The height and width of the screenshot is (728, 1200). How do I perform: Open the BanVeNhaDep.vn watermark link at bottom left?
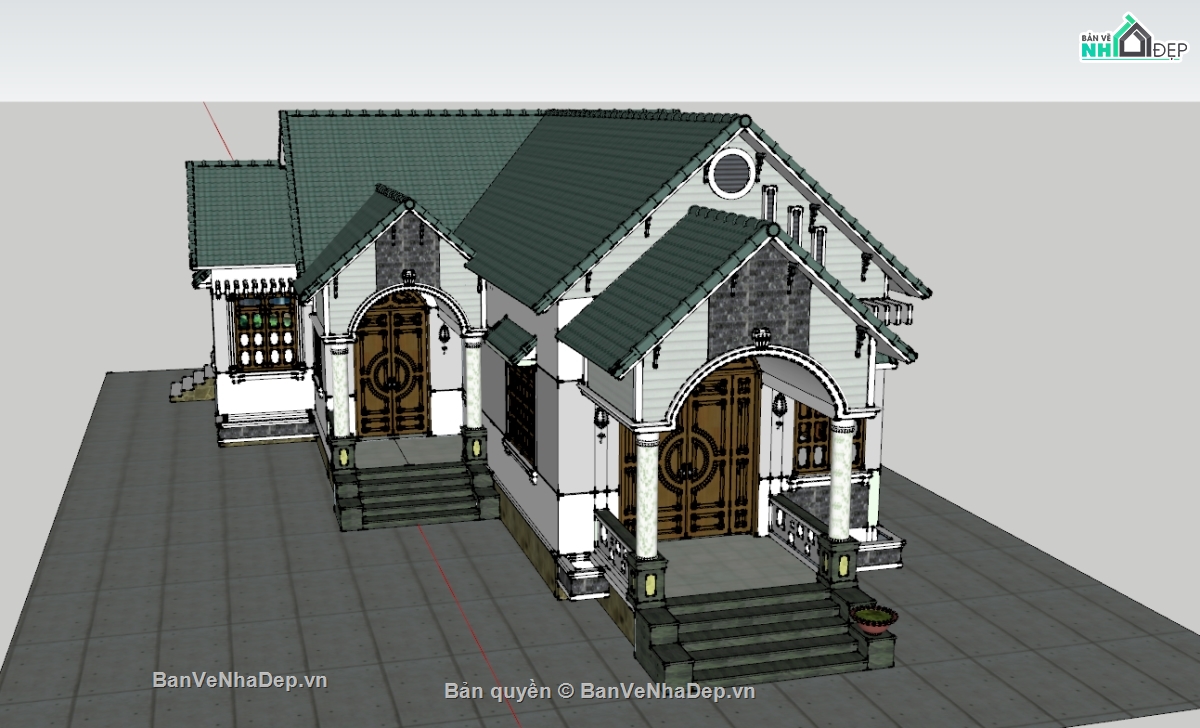coord(240,680)
